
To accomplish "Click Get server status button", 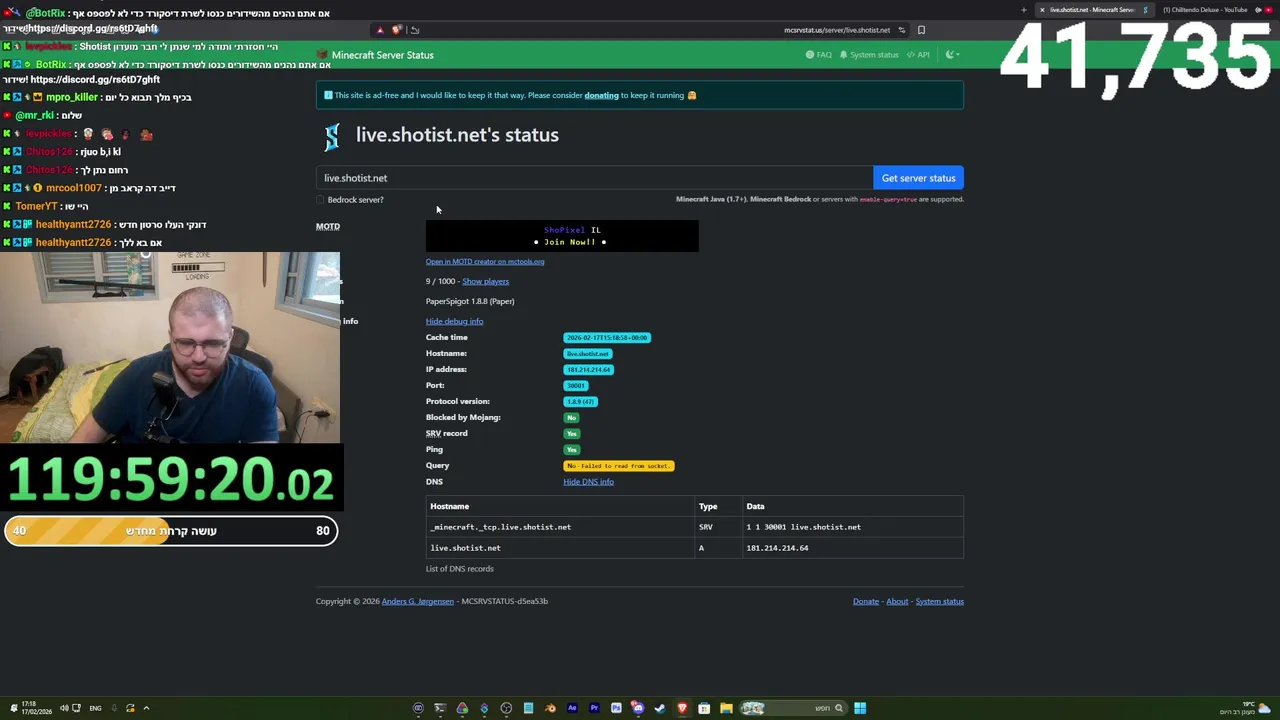I will click(918, 178).
